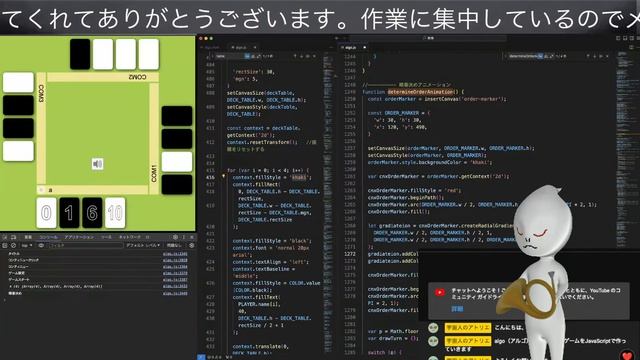Select the player's black card numbered 1

(x=69, y=213)
